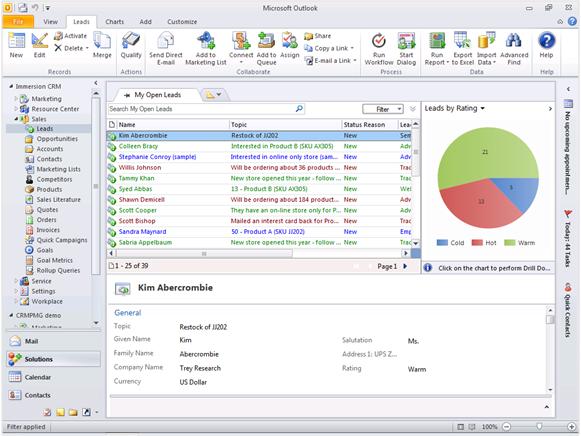Qualify the selected lead
581x436 pixels.
[x=131, y=45]
